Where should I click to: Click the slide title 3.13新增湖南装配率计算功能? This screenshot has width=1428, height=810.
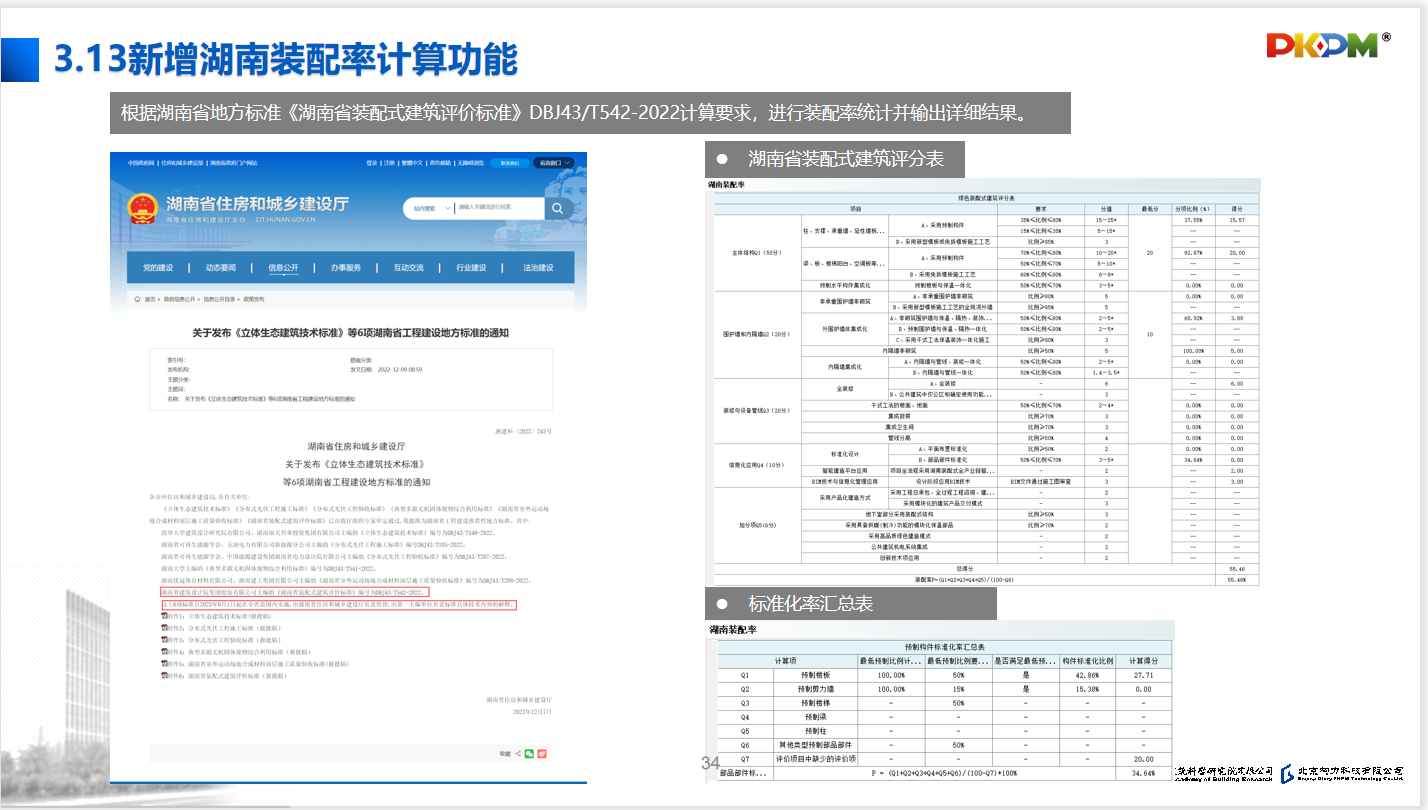tap(286, 60)
